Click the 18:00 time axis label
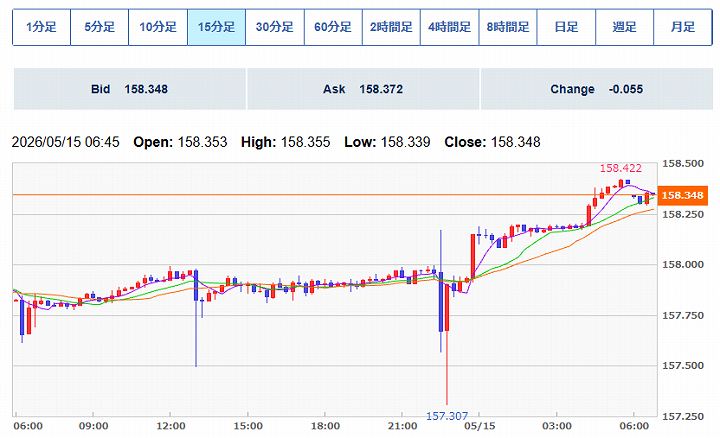Viewport: 720px width, 438px height. (x=325, y=426)
